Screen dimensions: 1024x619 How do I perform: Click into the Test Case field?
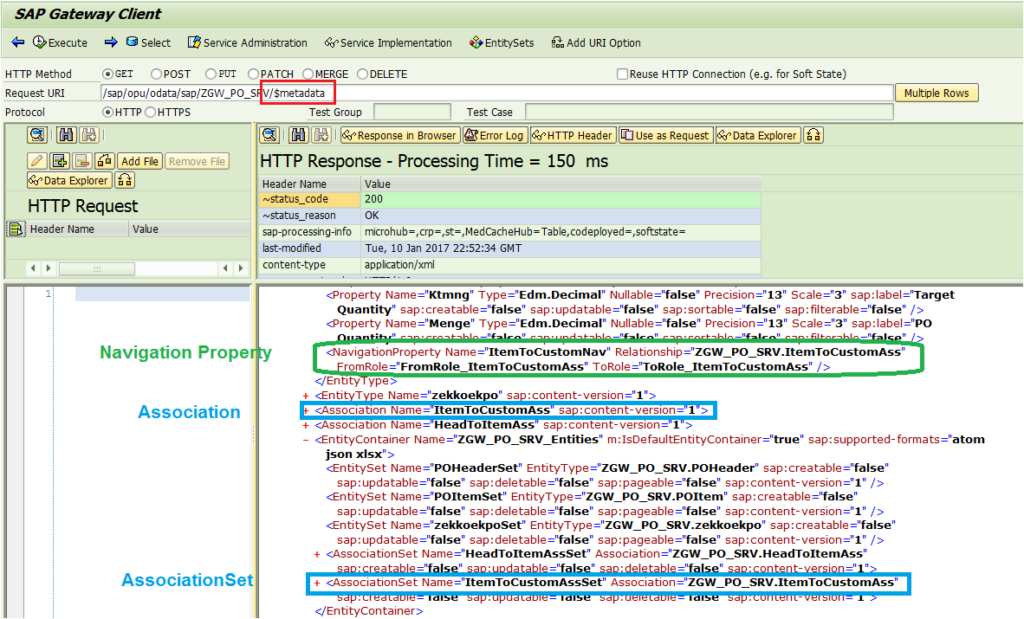pyautogui.click(x=709, y=112)
